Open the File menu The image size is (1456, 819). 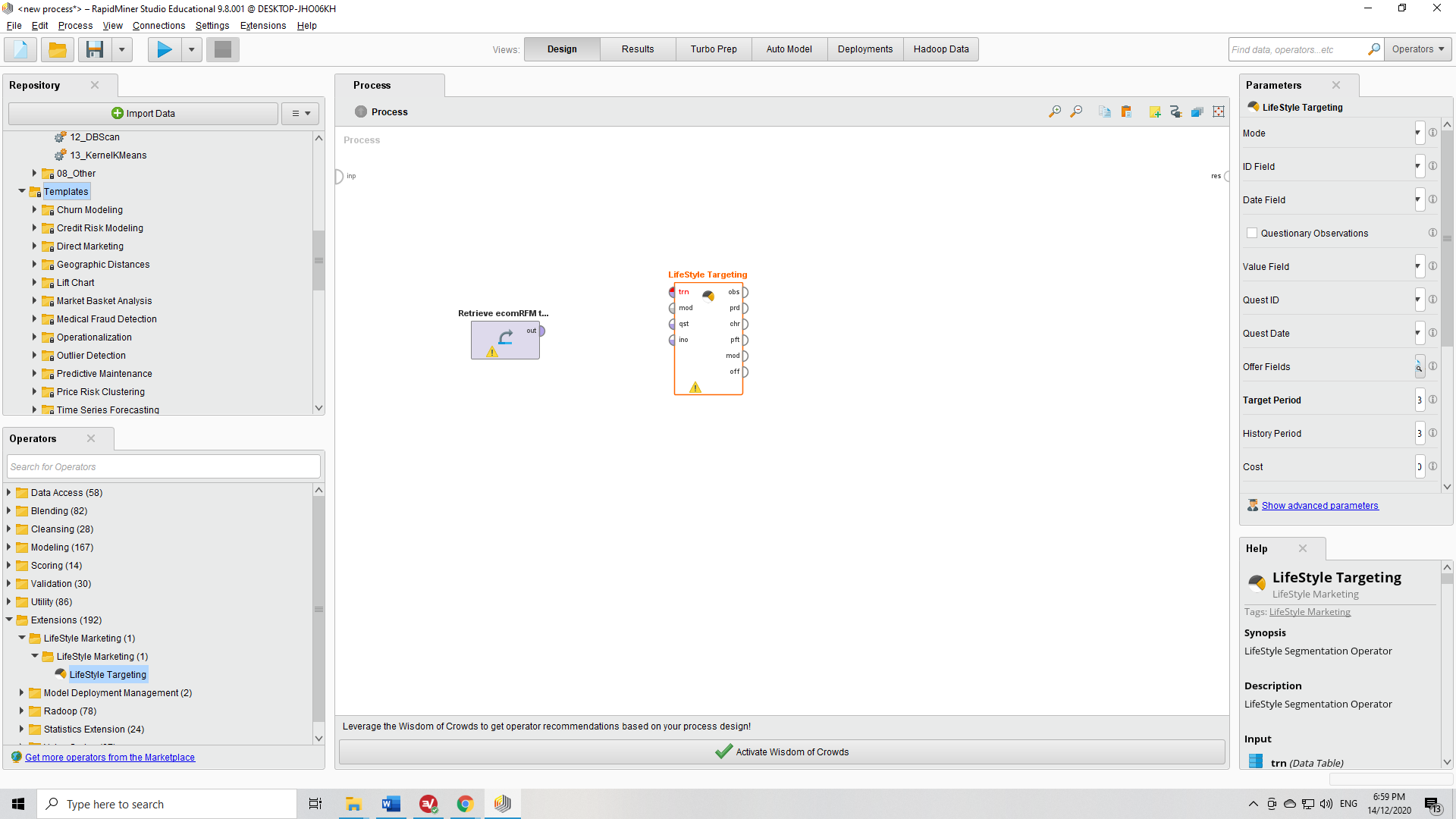(x=14, y=26)
